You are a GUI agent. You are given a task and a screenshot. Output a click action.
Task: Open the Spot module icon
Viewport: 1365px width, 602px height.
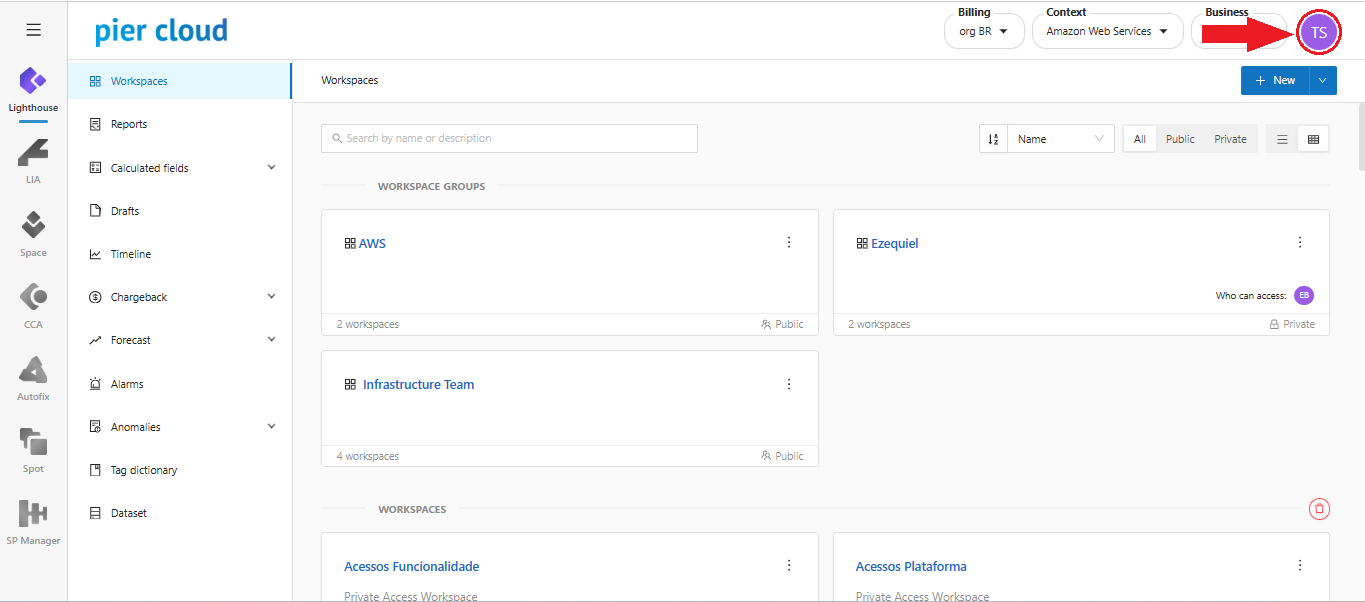click(33, 442)
